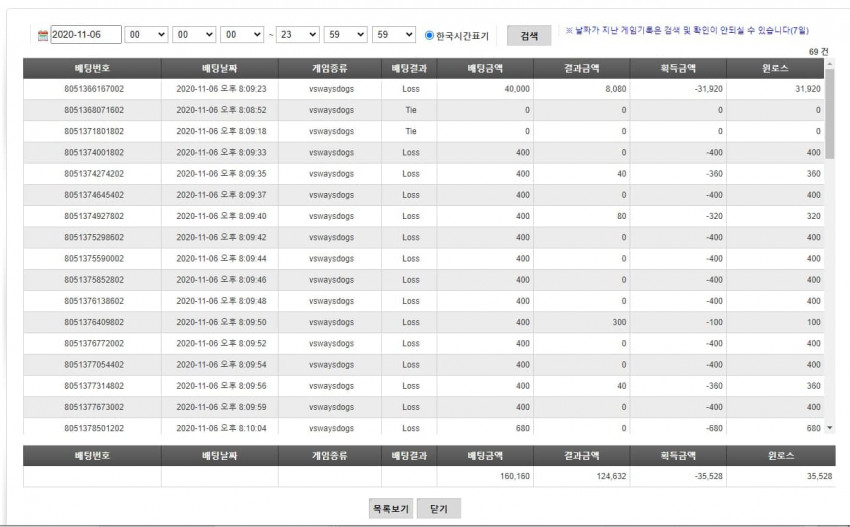Click the 69 건 record count
Screen dimensions: 850x527
pos(819,52)
